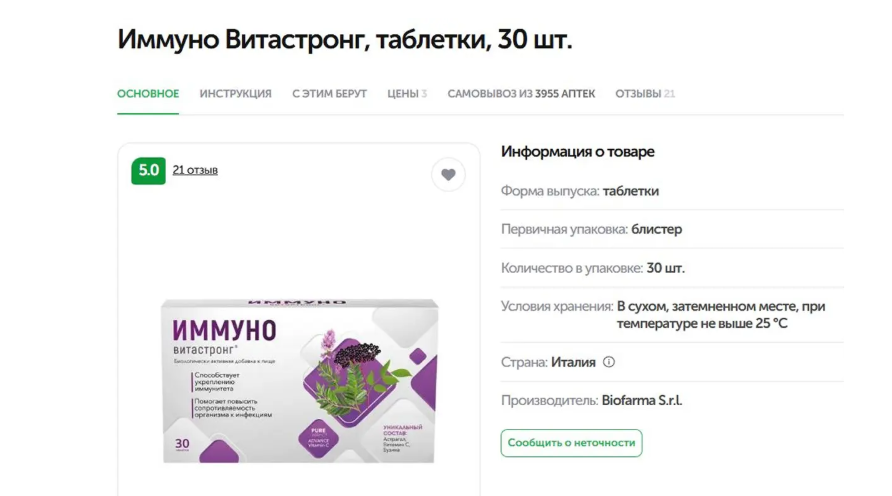Click the Biofarma S.r.l. manufacturer name

coord(642,400)
